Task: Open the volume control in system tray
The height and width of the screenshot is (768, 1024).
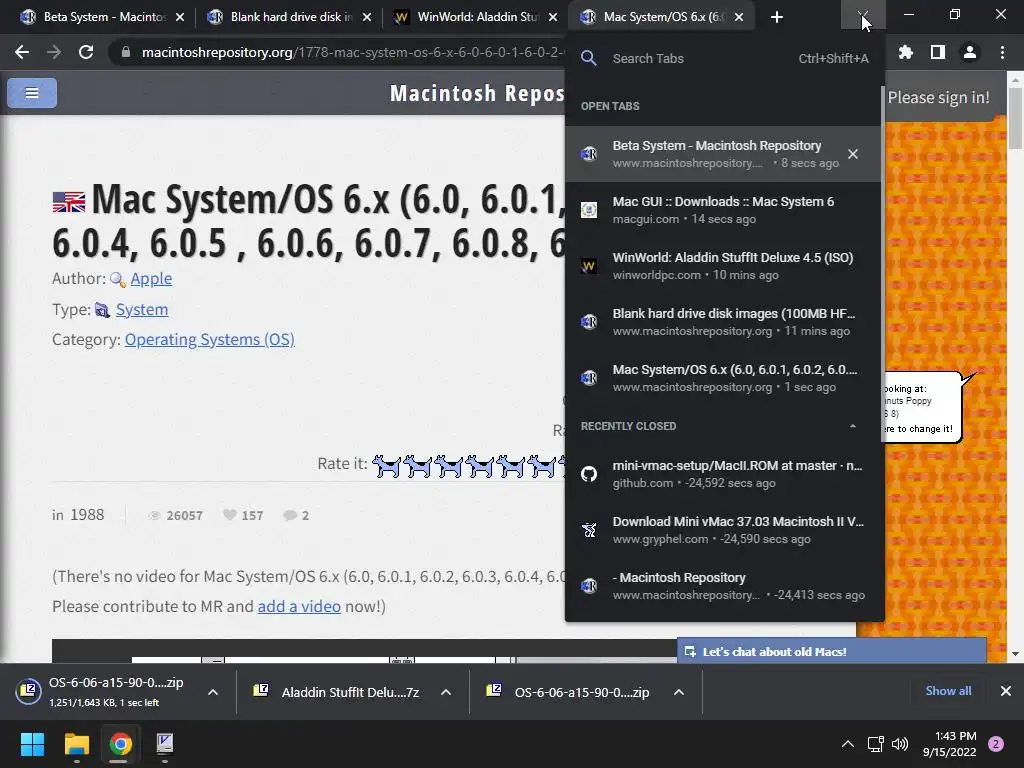Action: tap(900, 744)
